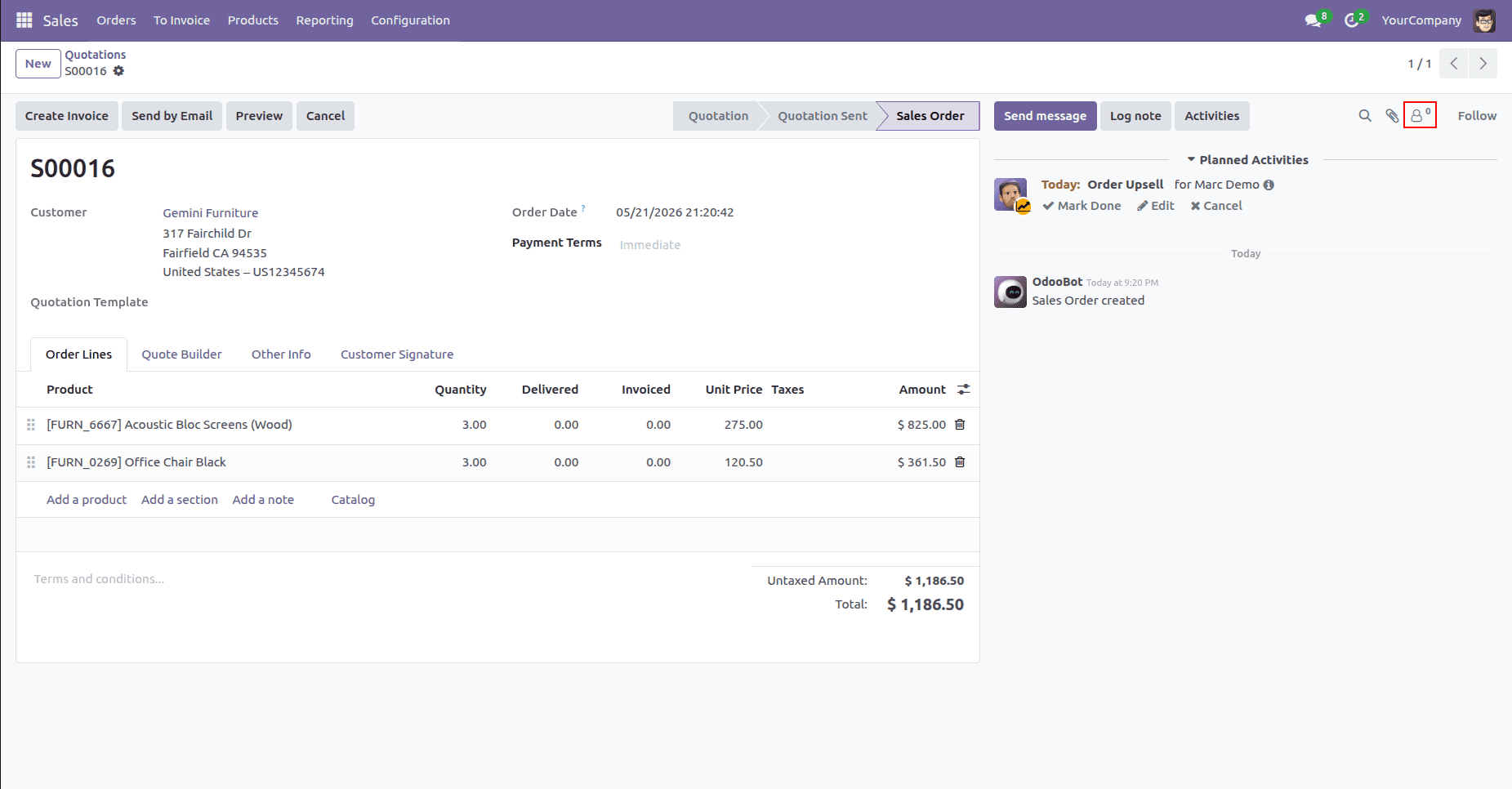The image size is (1512, 789).
Task: Click Office Chair Black quantity 3.00
Action: coord(475,462)
